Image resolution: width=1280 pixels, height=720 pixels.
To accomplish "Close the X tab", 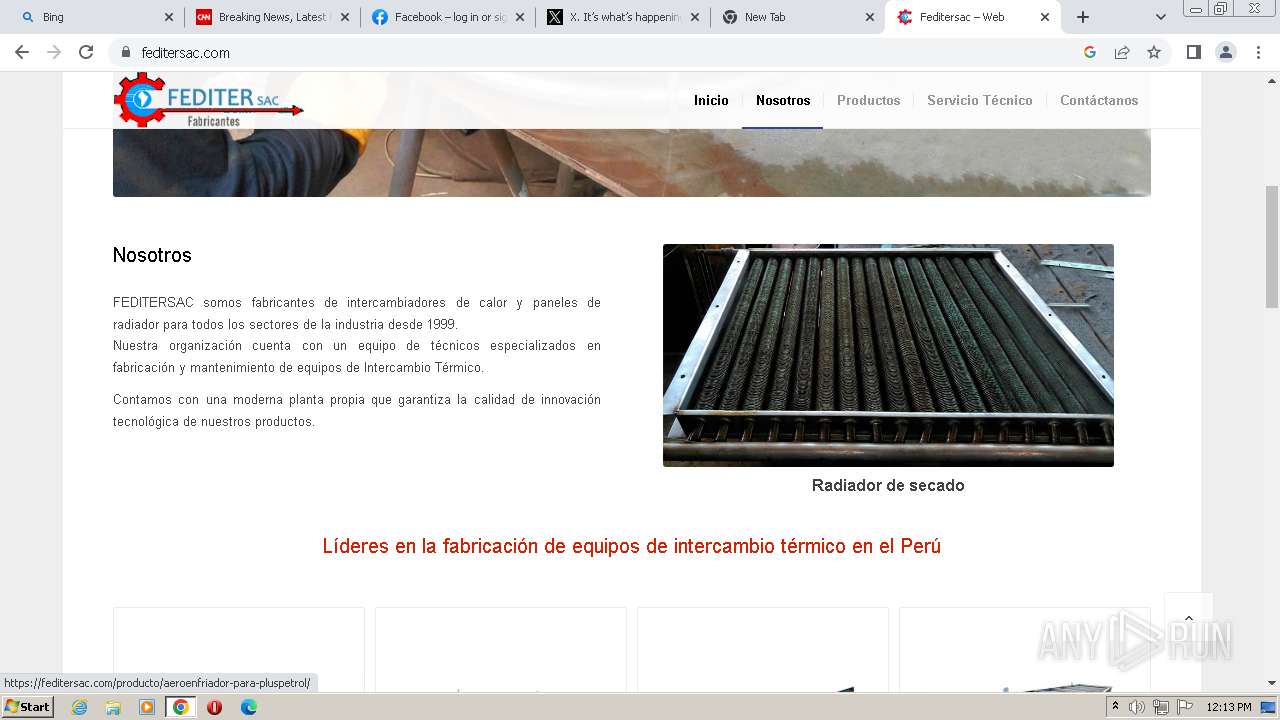I will (695, 17).
